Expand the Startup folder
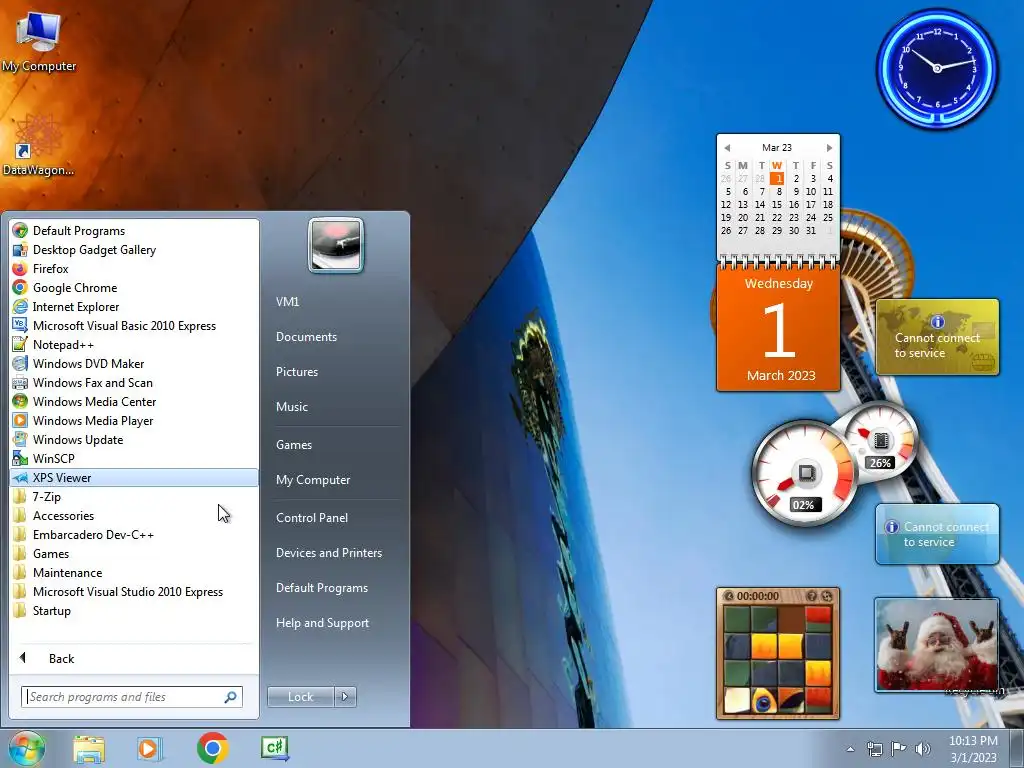The height and width of the screenshot is (768, 1024). point(134,610)
